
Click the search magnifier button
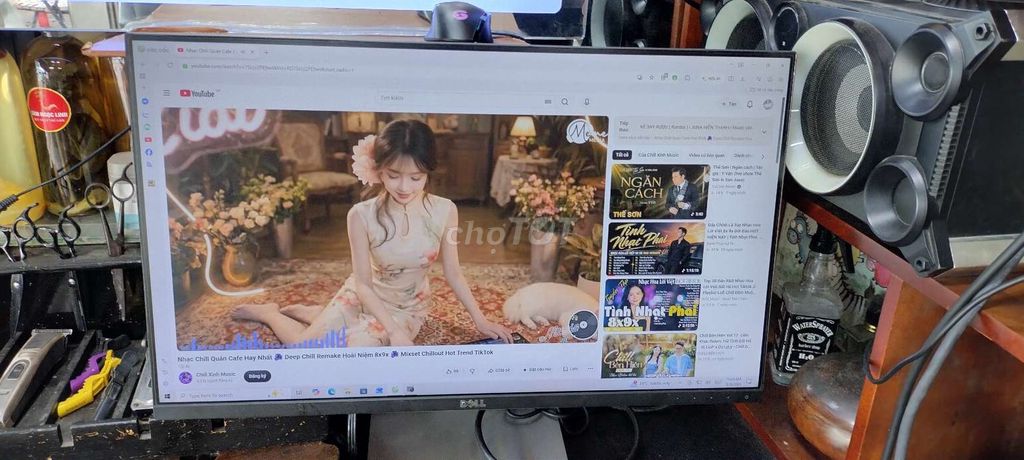[564, 101]
